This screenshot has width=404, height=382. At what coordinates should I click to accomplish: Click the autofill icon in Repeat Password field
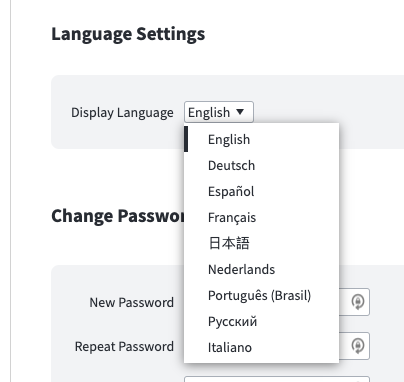[358, 346]
